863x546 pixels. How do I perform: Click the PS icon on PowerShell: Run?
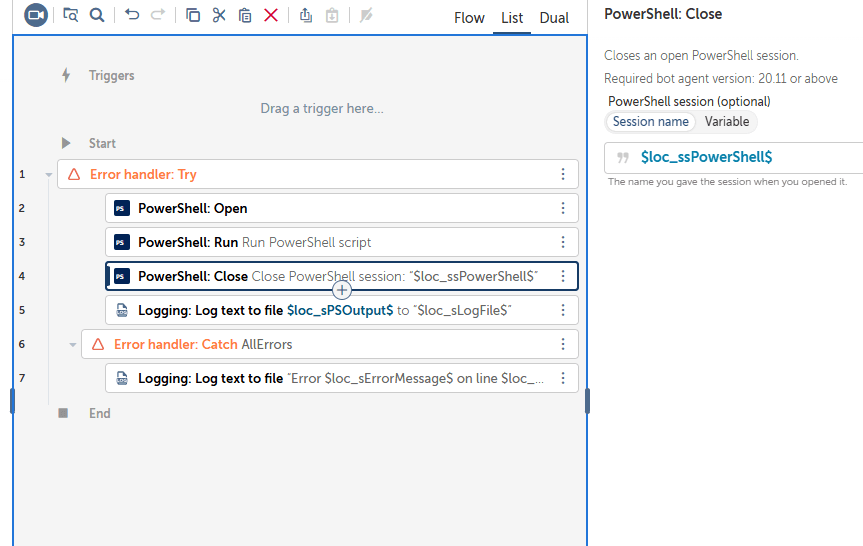(x=122, y=243)
